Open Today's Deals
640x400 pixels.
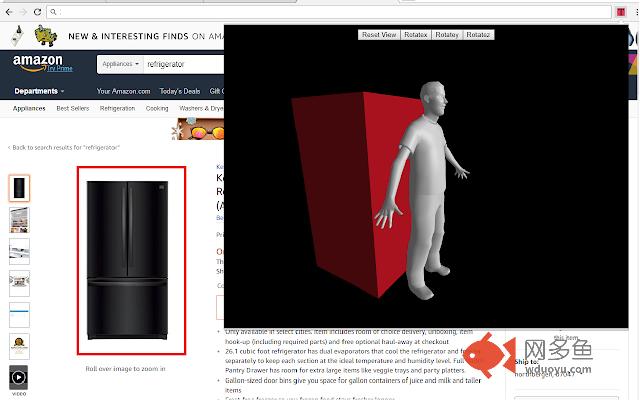(x=180, y=91)
